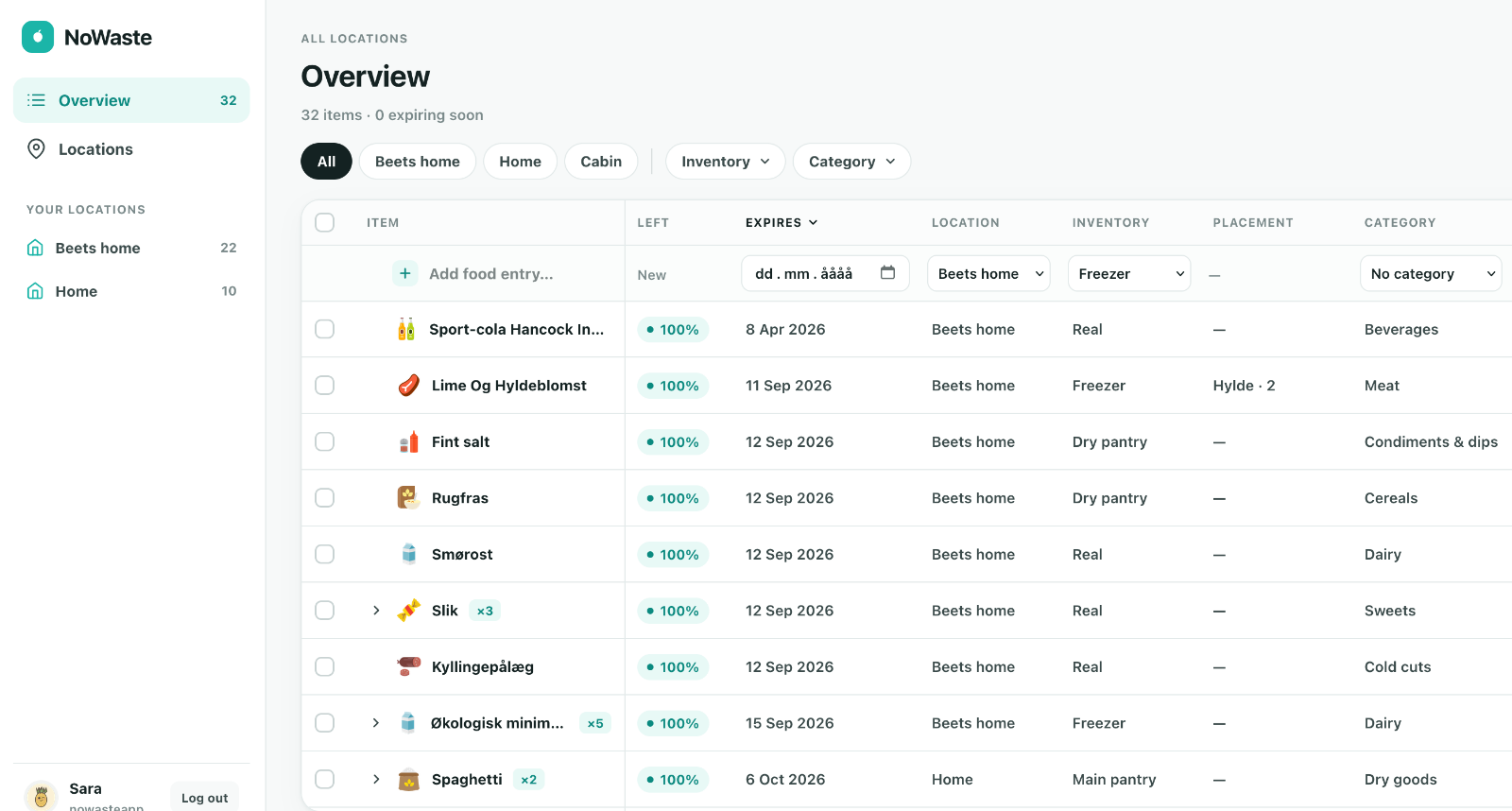Screen dimensions: 1512x811
Task: Check the Kyllingepålæg row checkbox
Action: point(325,666)
